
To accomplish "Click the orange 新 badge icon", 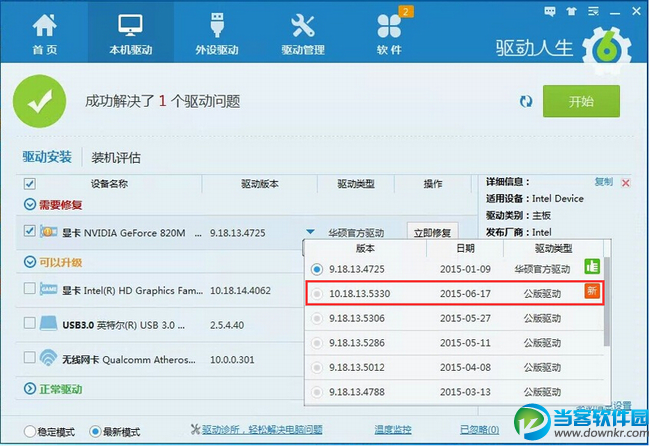I will point(592,291).
